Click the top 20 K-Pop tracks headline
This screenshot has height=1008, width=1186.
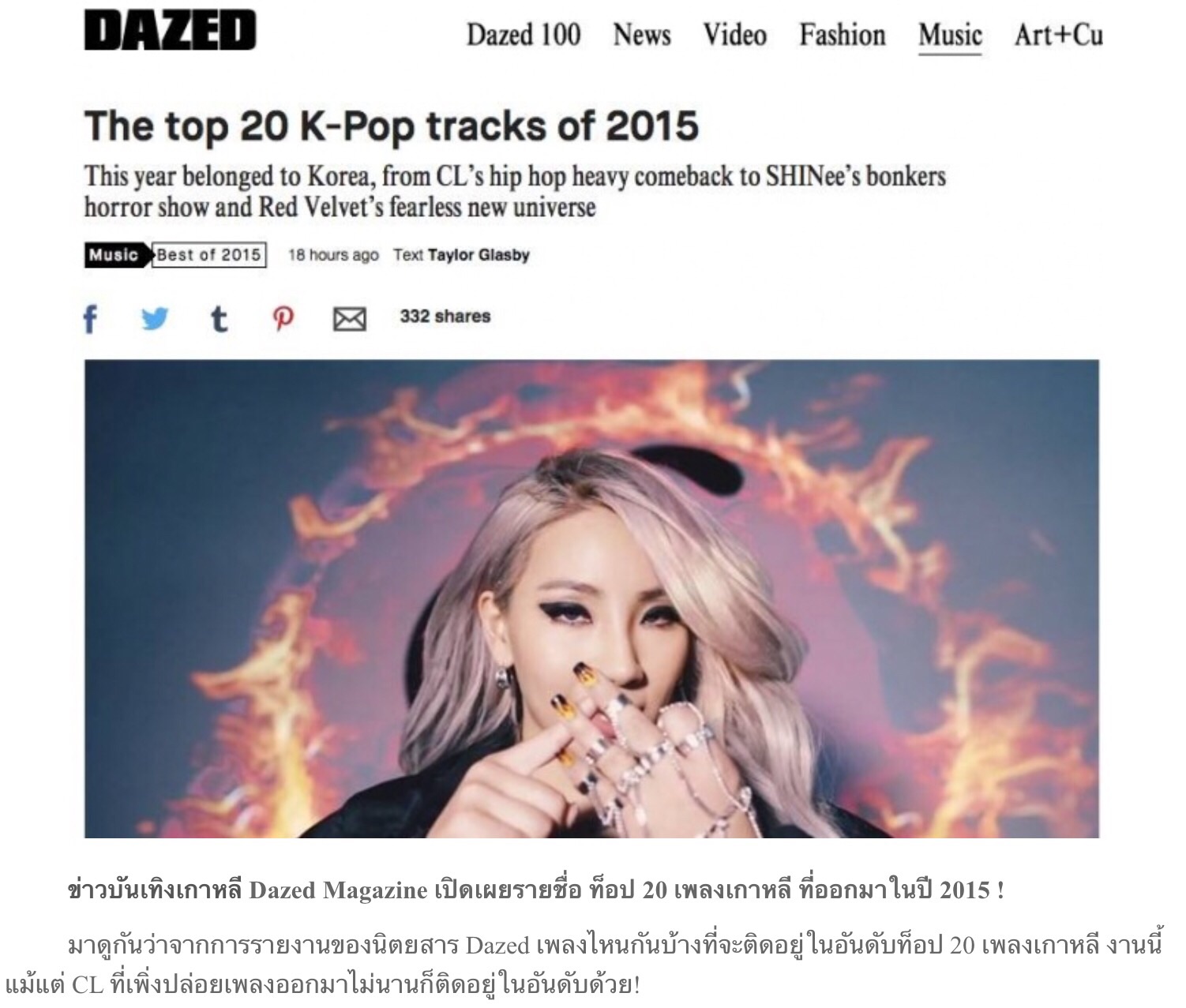tap(392, 126)
